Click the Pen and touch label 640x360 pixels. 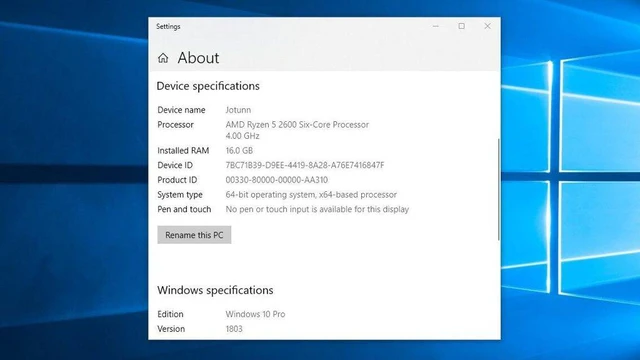[184, 209]
